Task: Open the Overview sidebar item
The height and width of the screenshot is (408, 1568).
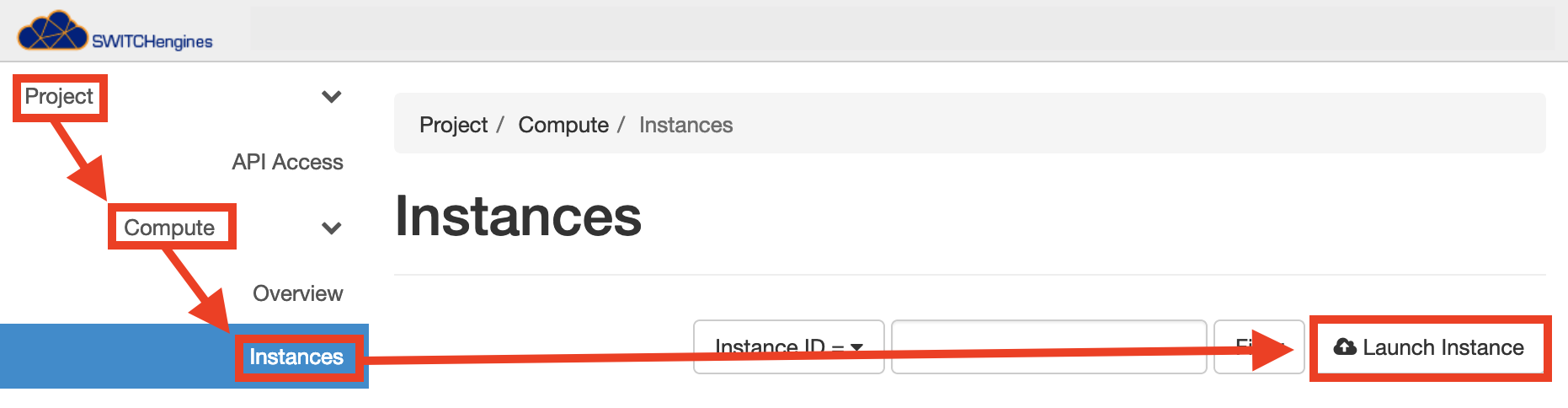Action: point(297,293)
